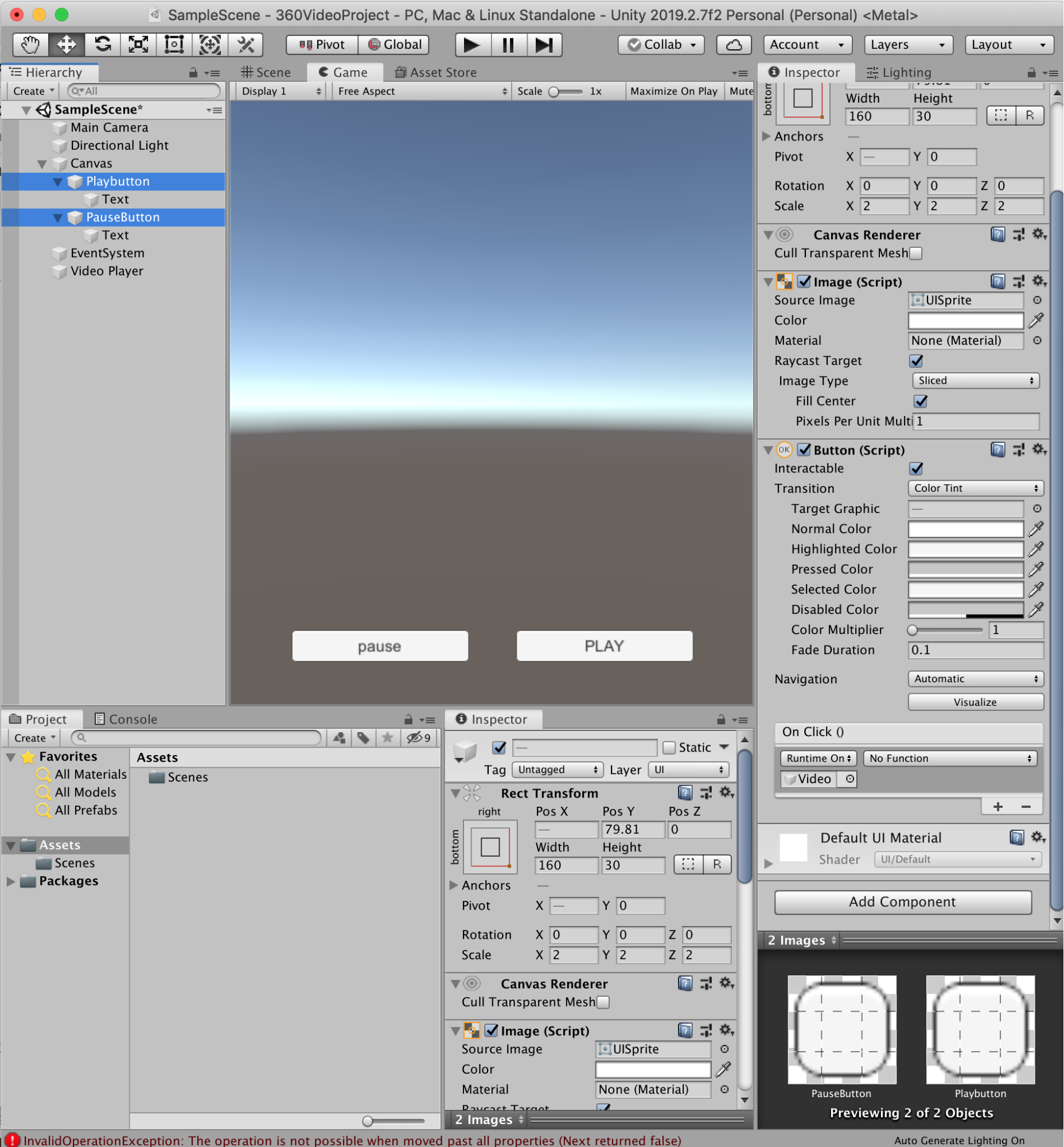
Task: Open the cloud services icon
Action: point(734,44)
